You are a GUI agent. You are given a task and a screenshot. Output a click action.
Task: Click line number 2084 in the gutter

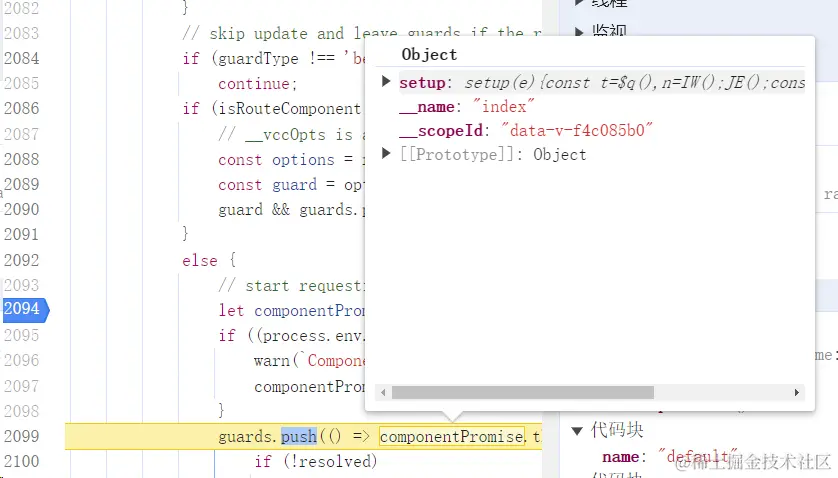(21, 58)
